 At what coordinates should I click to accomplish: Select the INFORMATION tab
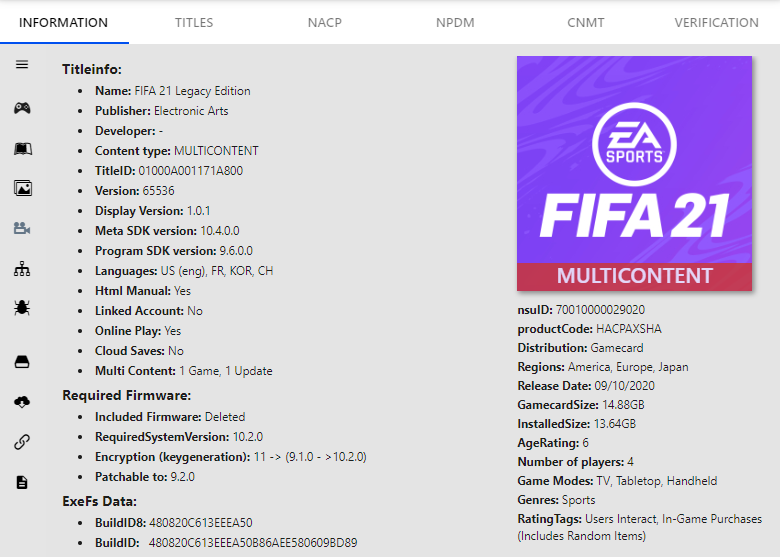pos(64,22)
